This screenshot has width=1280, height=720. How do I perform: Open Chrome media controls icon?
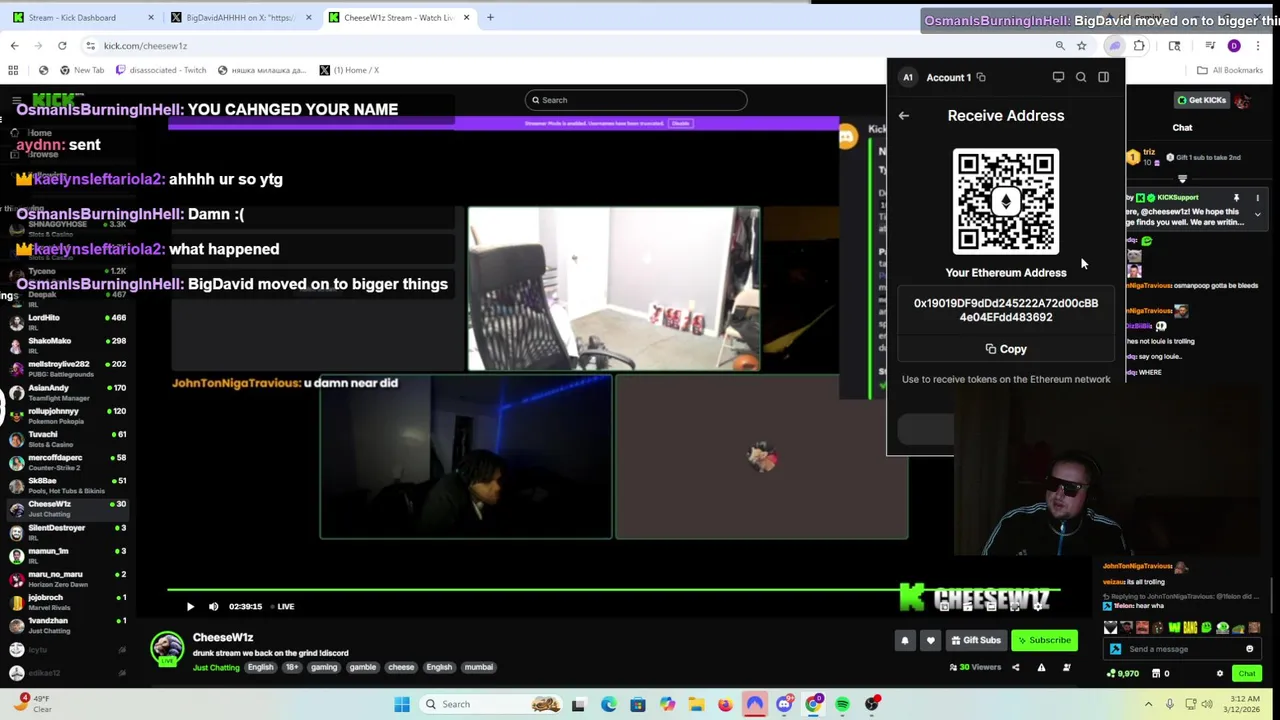1210,45
